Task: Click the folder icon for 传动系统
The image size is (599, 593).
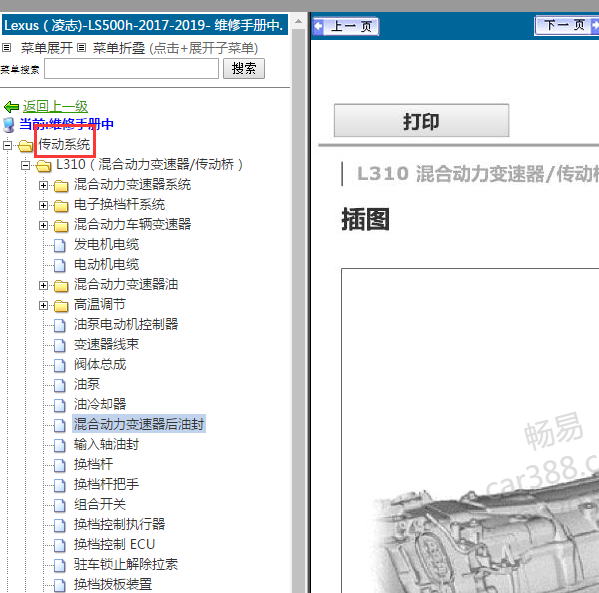Action: pos(26,146)
